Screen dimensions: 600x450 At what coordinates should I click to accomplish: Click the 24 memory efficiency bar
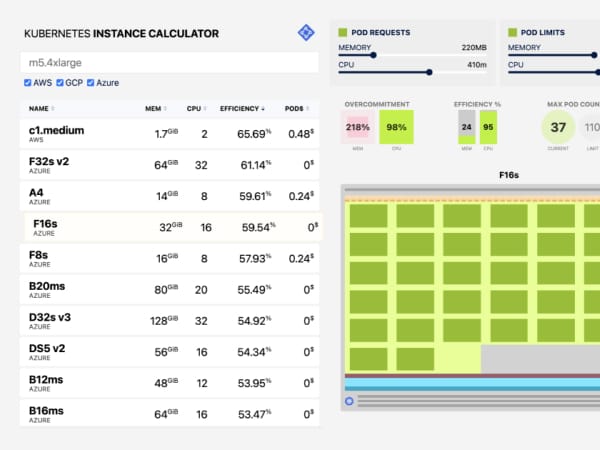(x=466, y=127)
